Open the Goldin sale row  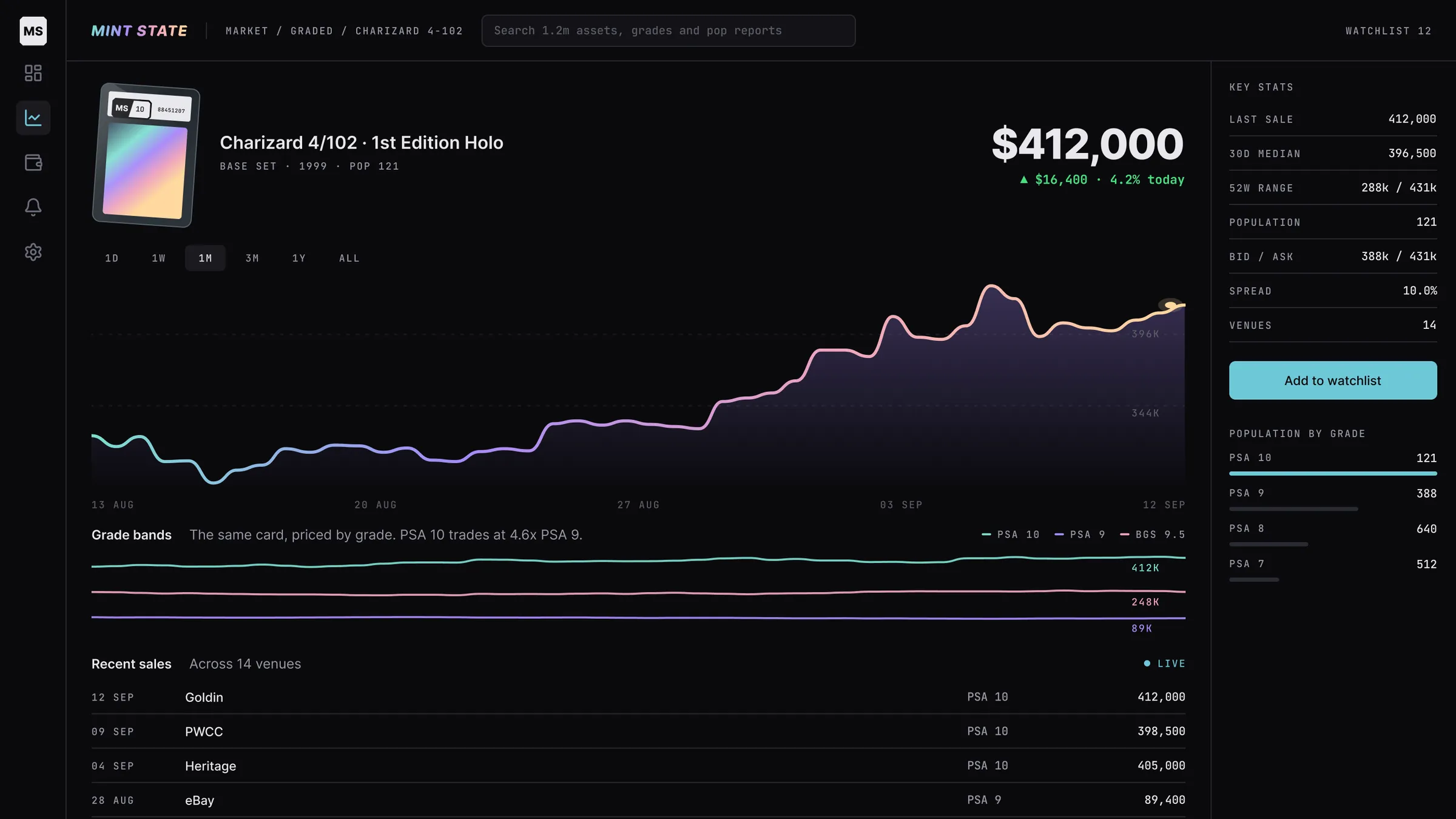pos(638,697)
